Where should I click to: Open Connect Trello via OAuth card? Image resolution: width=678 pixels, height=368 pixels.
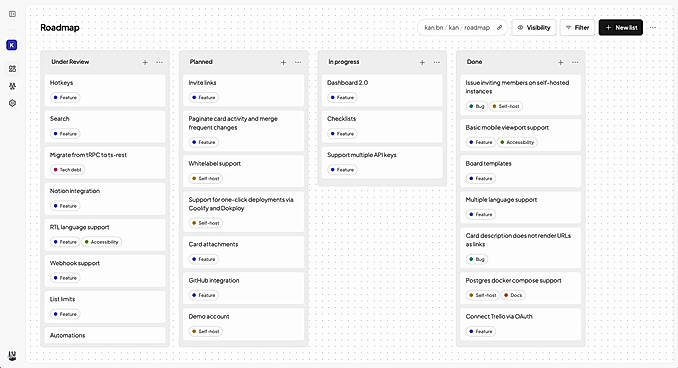tap(521, 324)
